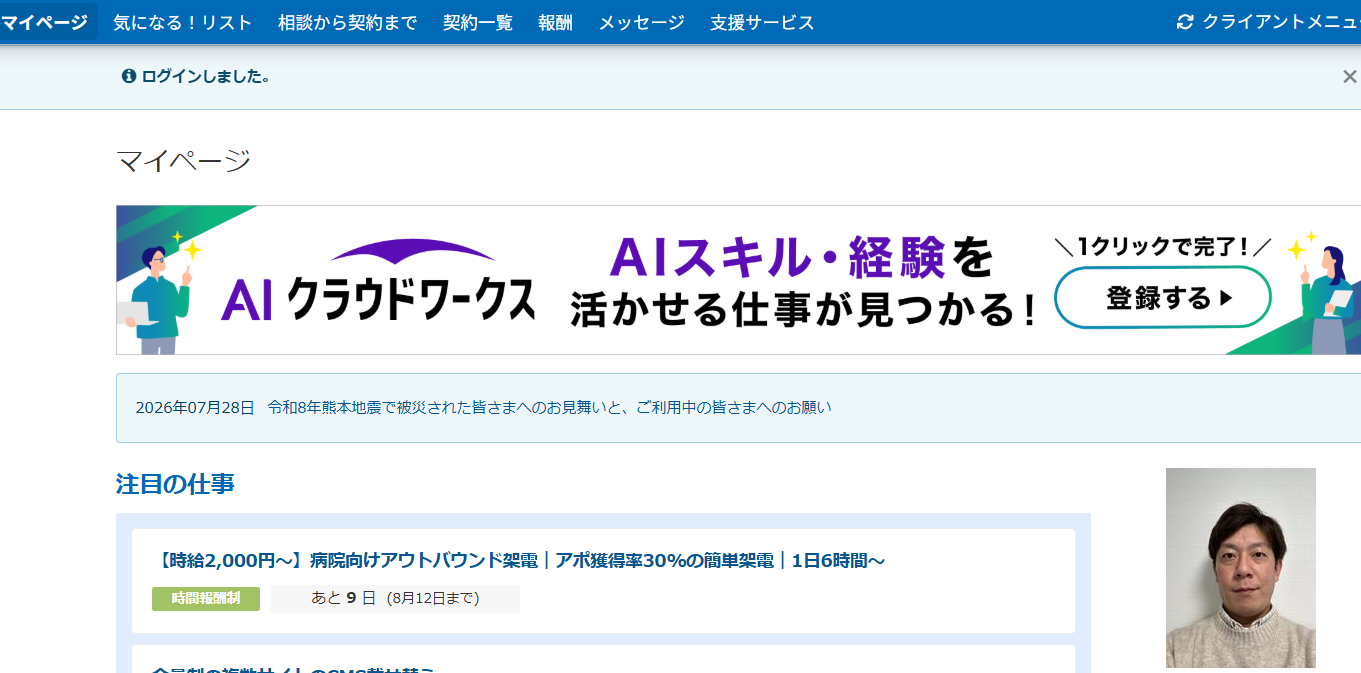This screenshot has width=1361, height=673.
Task: Go to 相談から契約まで menu
Action: [348, 22]
